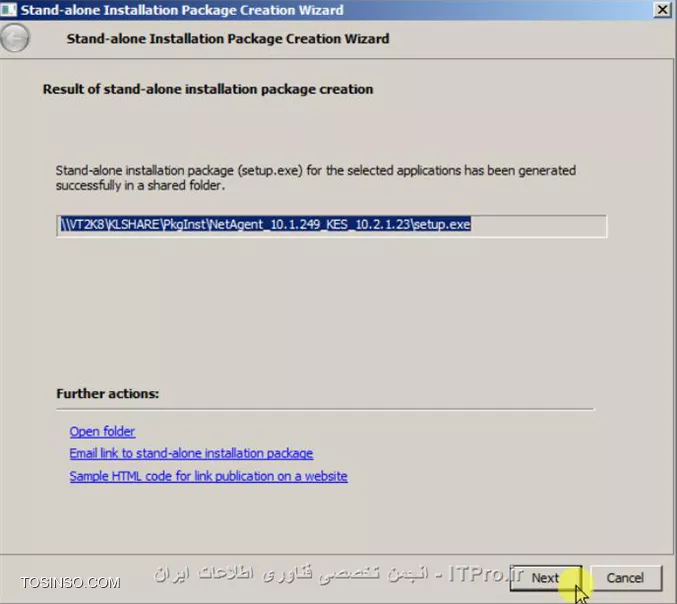The width and height of the screenshot is (677, 604).
Task: Click the 'Further actions:' label
Action: coord(108,393)
